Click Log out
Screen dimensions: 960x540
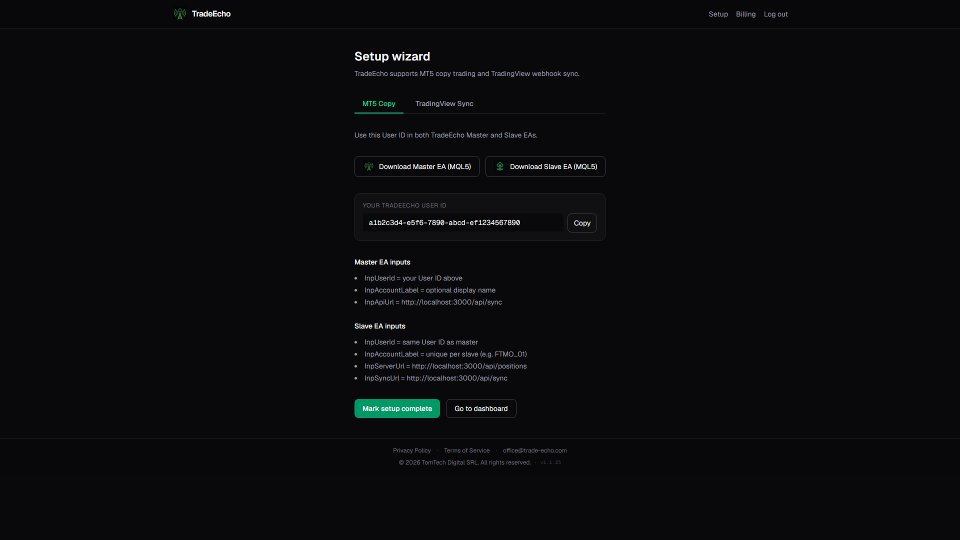776,14
